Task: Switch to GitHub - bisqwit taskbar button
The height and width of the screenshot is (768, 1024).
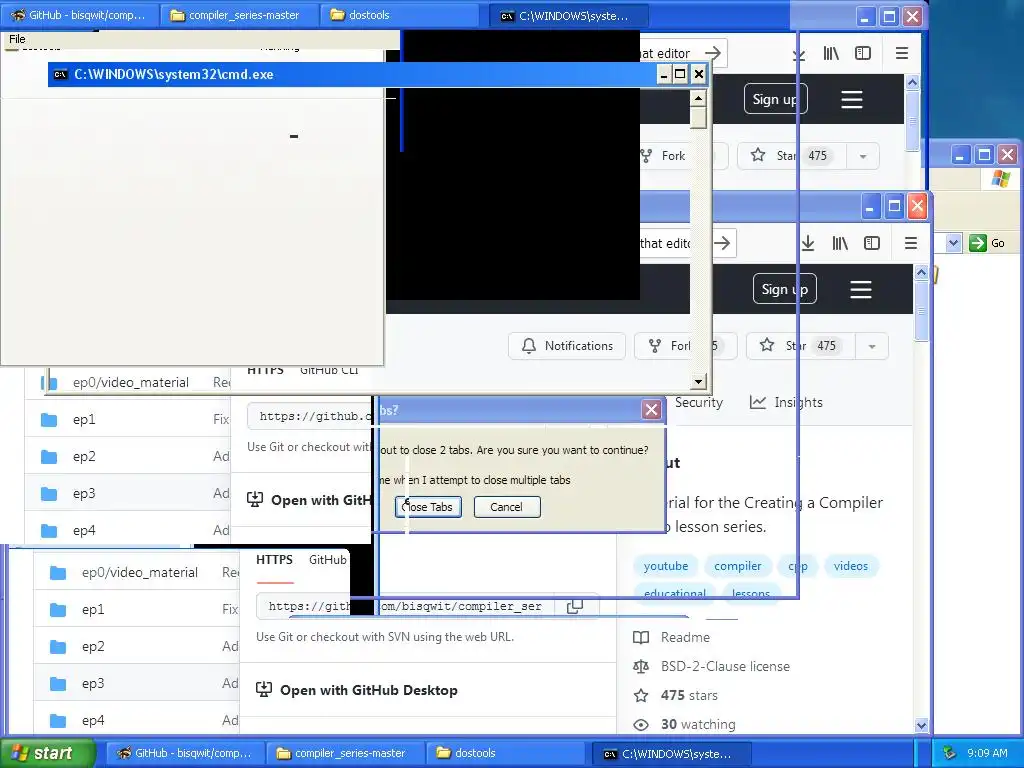Action: point(185,753)
